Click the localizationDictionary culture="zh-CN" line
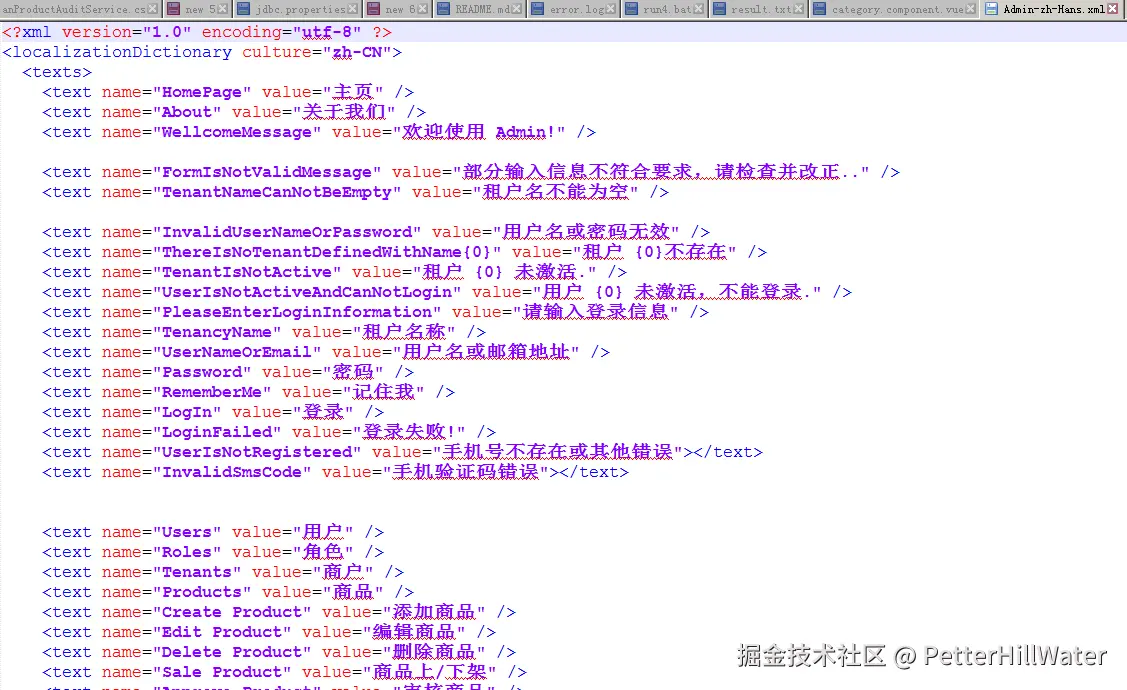 (202, 52)
